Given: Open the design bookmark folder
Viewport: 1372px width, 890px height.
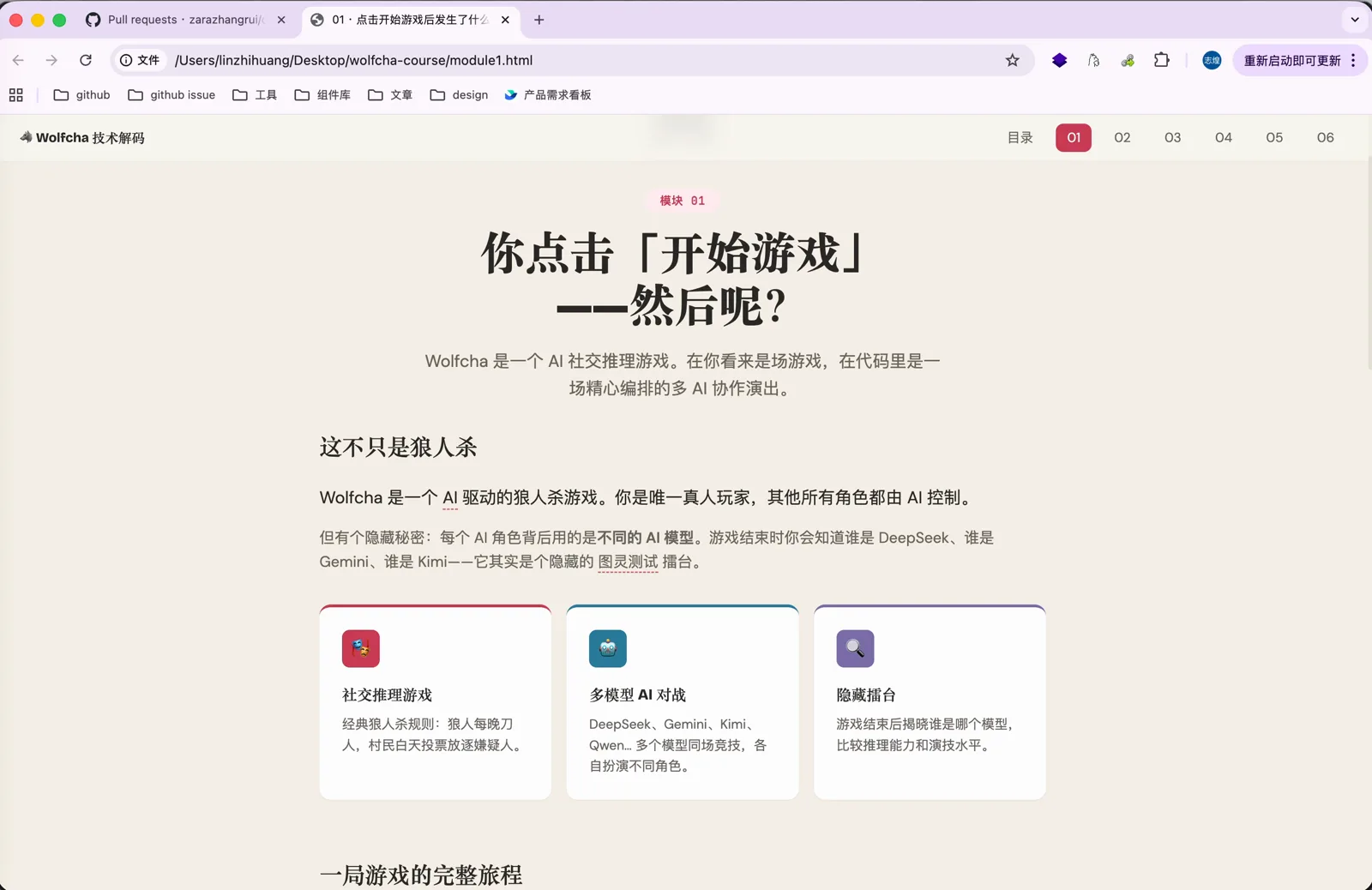Looking at the screenshot, I should point(459,95).
